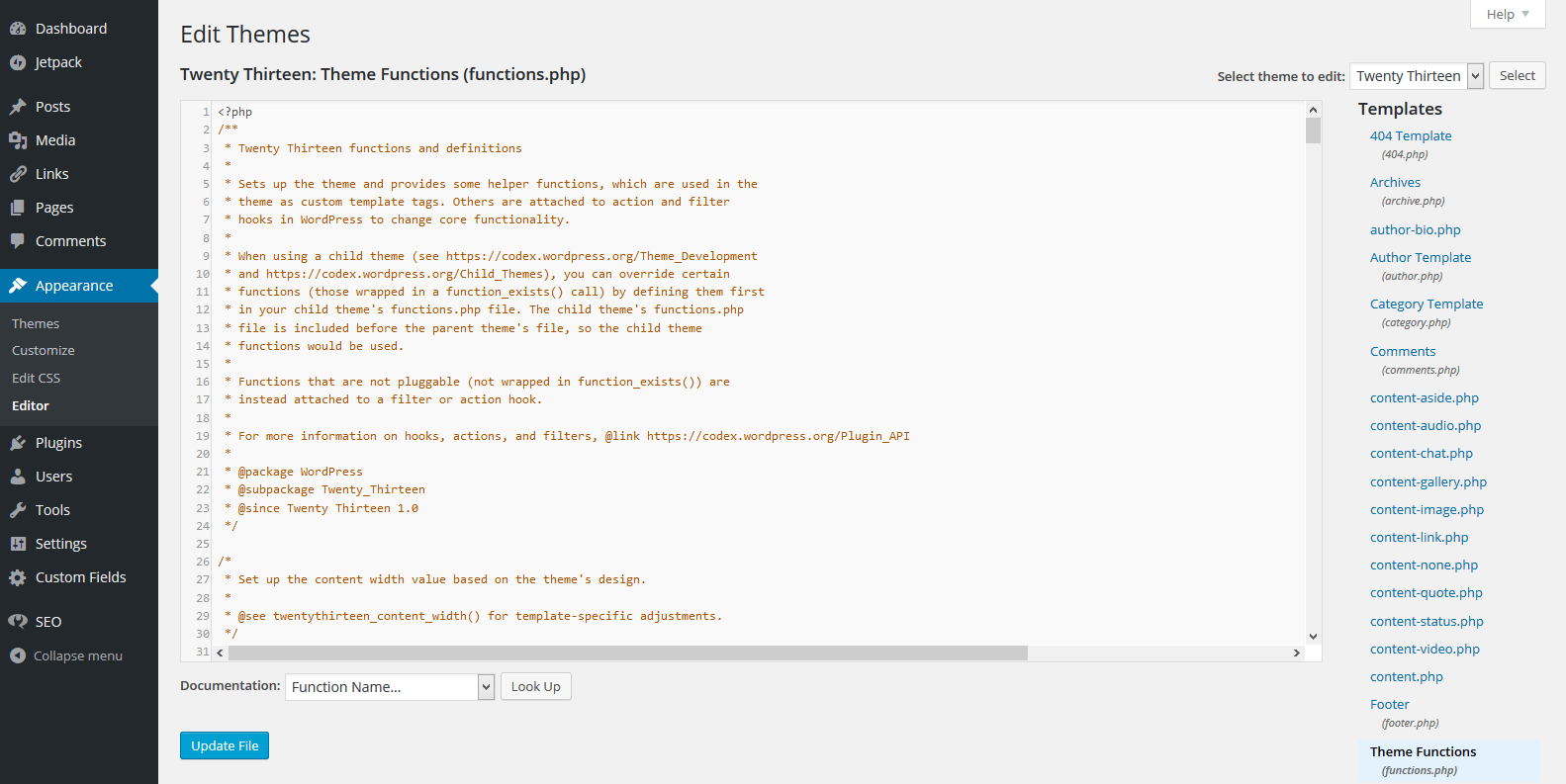The width and height of the screenshot is (1566, 784).
Task: Open the Function Name documentation dropdown
Action: coord(389,687)
